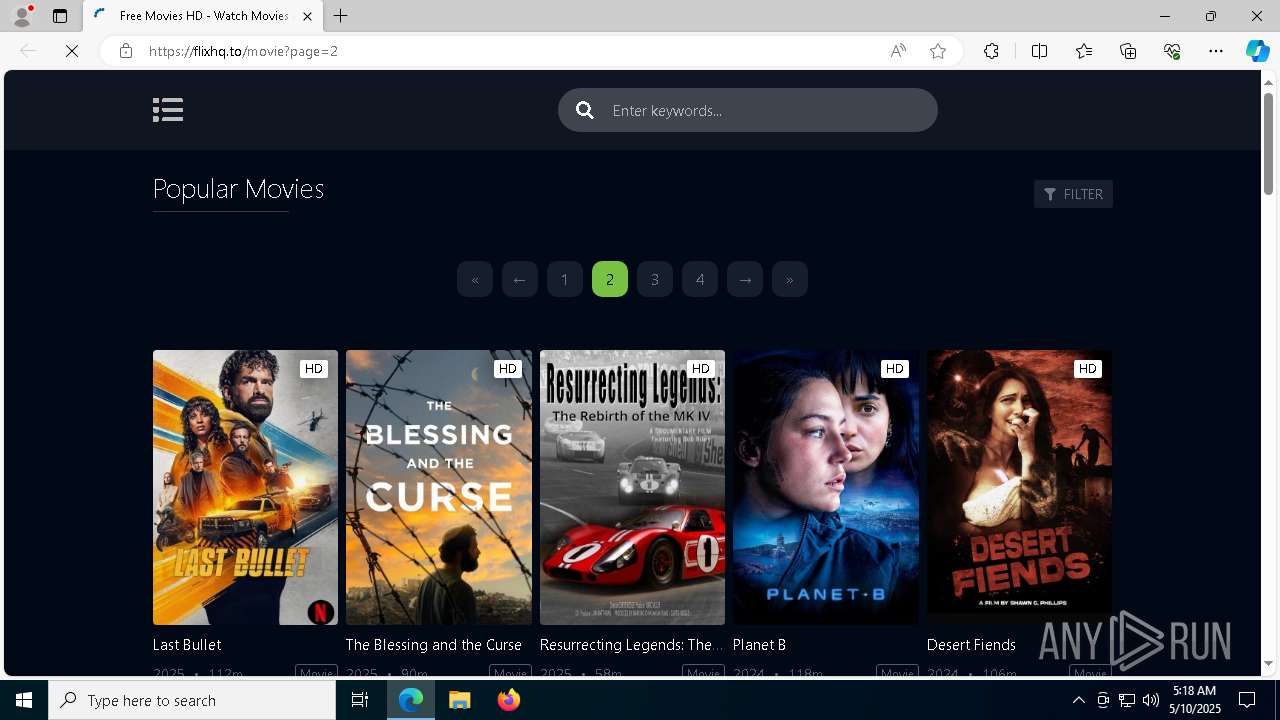Open the site hamburger menu icon
The height and width of the screenshot is (720, 1280).
tap(168, 110)
